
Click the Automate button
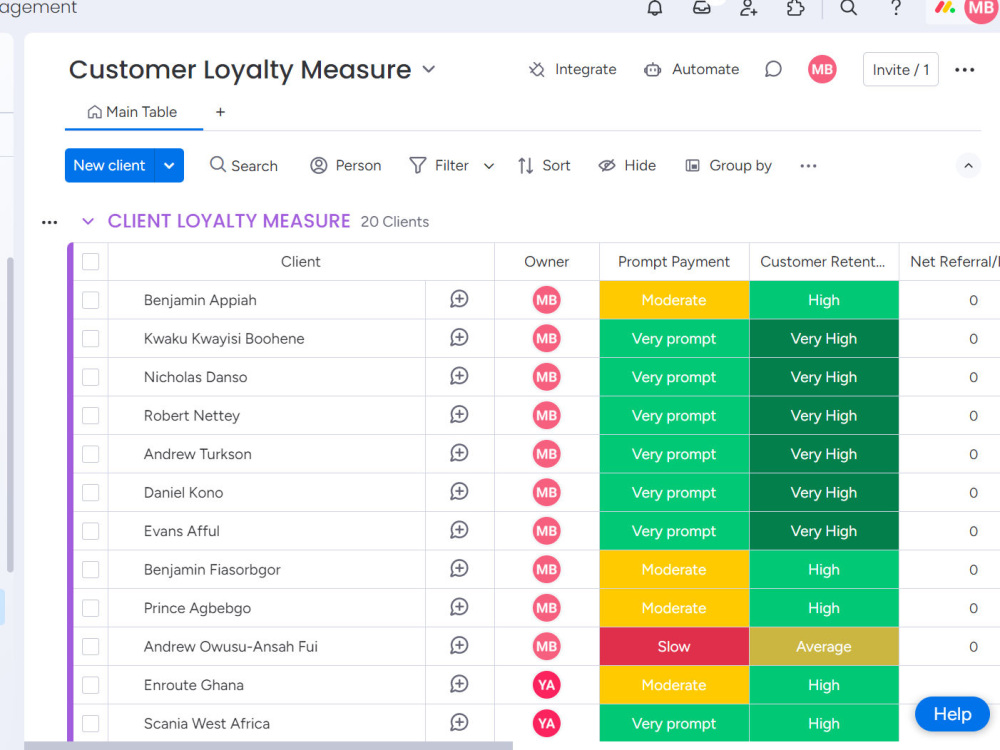click(692, 70)
